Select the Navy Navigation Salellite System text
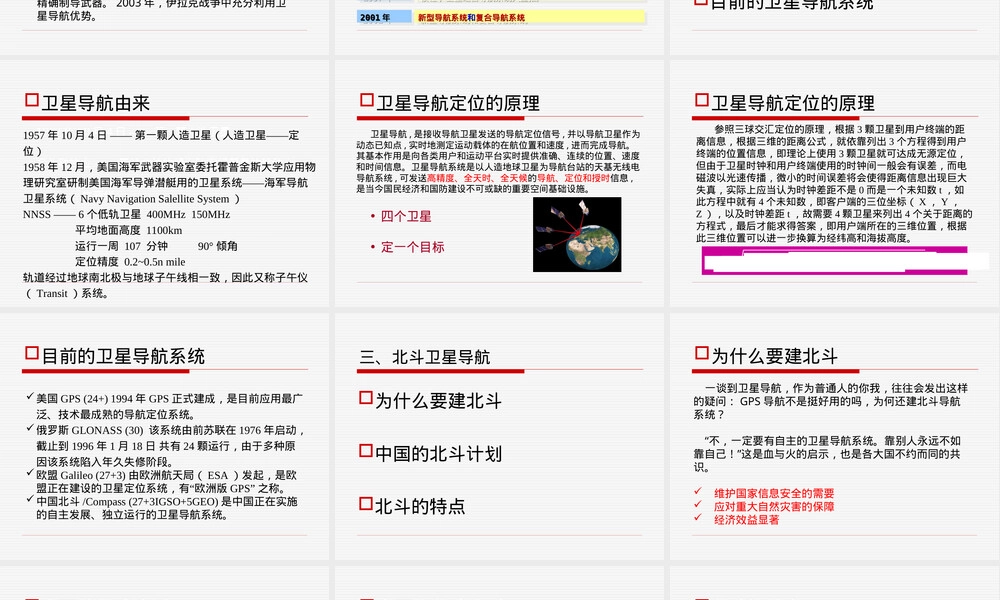Screen dimensions: 1000x600 point(154,199)
